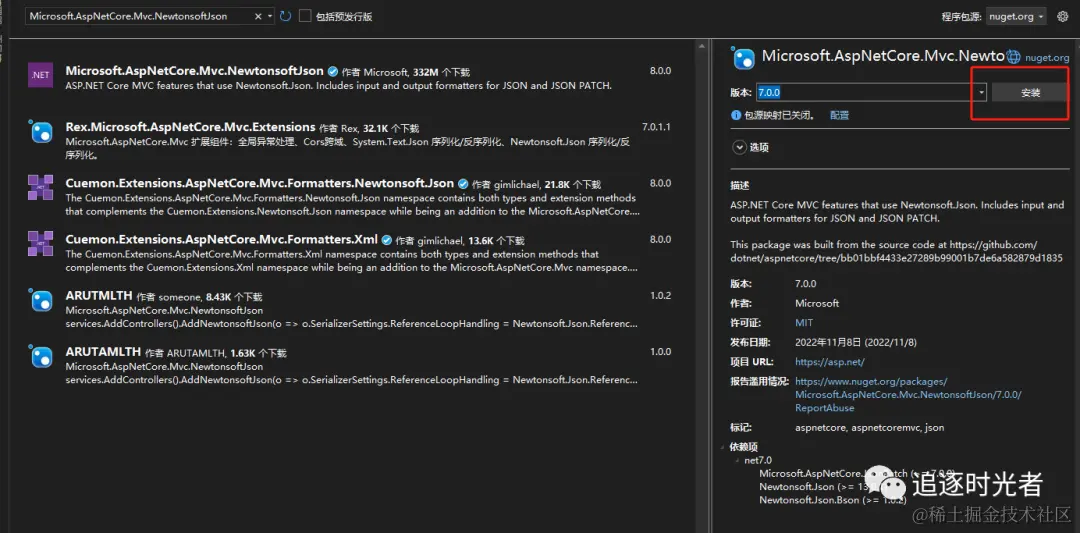
Task: Select the Microsoft.AspNetCore.Mvc.NewtonsoftJson package title
Action: pyautogui.click(x=194, y=71)
